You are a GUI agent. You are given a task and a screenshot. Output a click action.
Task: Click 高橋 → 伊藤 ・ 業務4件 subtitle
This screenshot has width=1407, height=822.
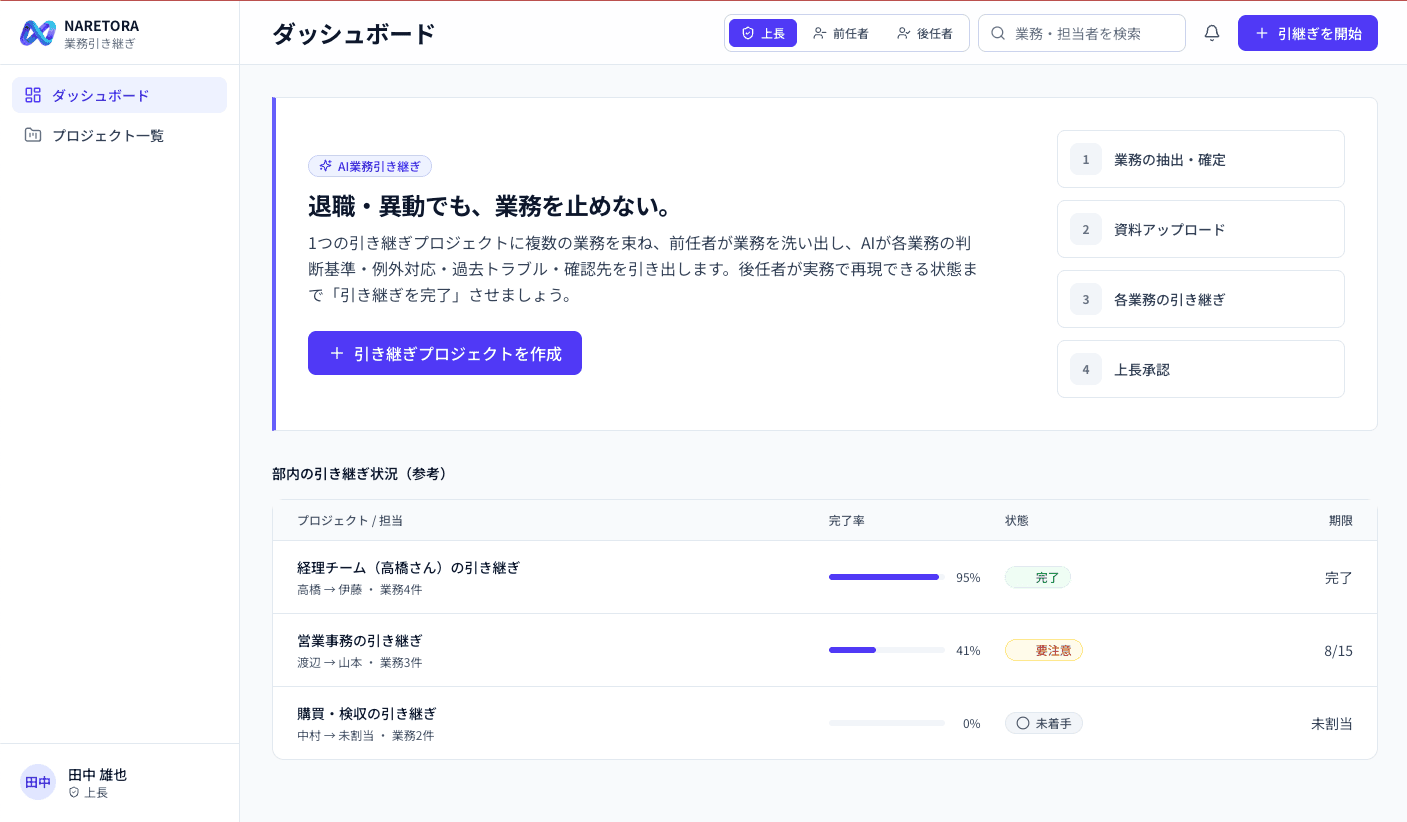tap(360, 589)
